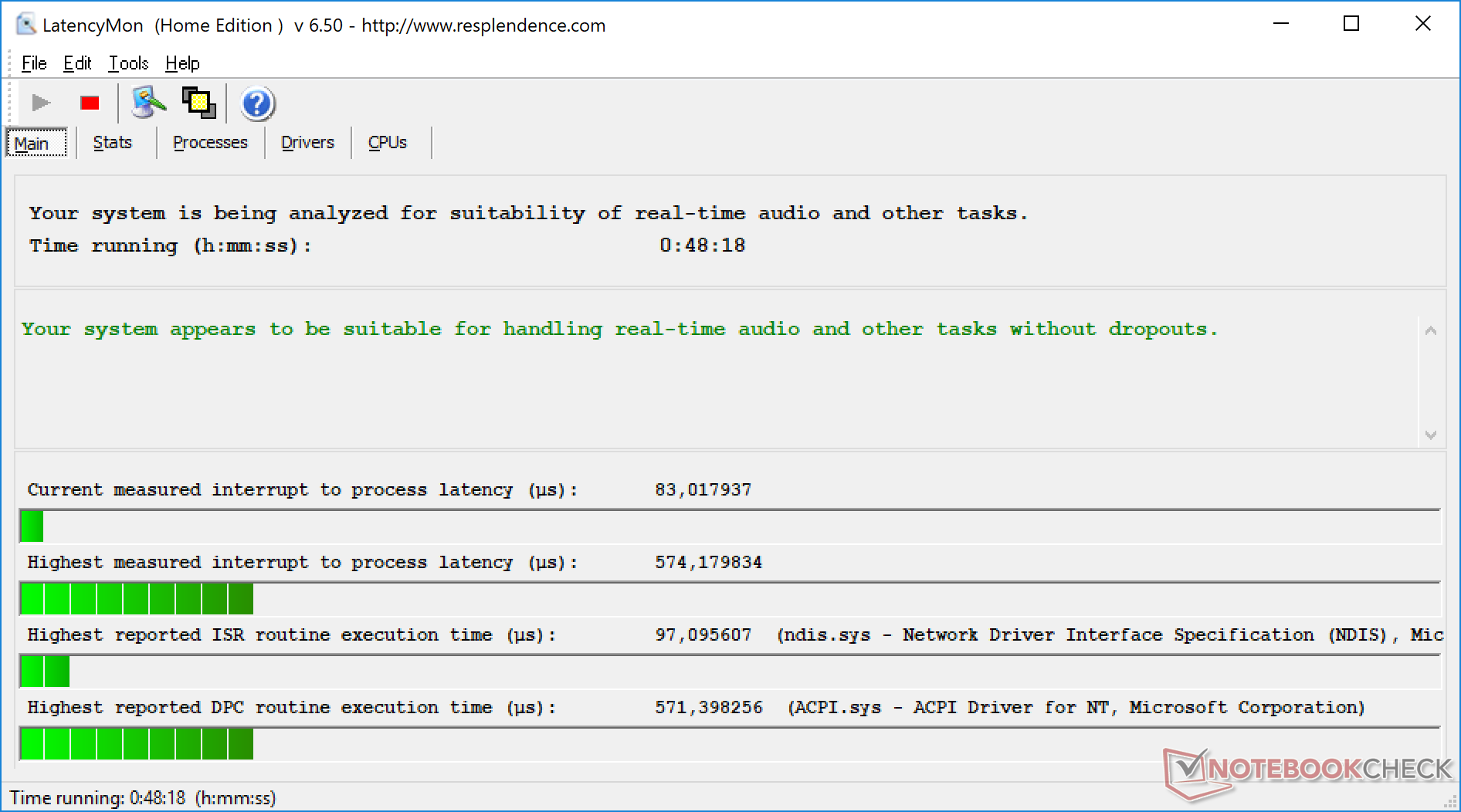Open the Help menu
The width and height of the screenshot is (1461, 812).
(x=182, y=63)
